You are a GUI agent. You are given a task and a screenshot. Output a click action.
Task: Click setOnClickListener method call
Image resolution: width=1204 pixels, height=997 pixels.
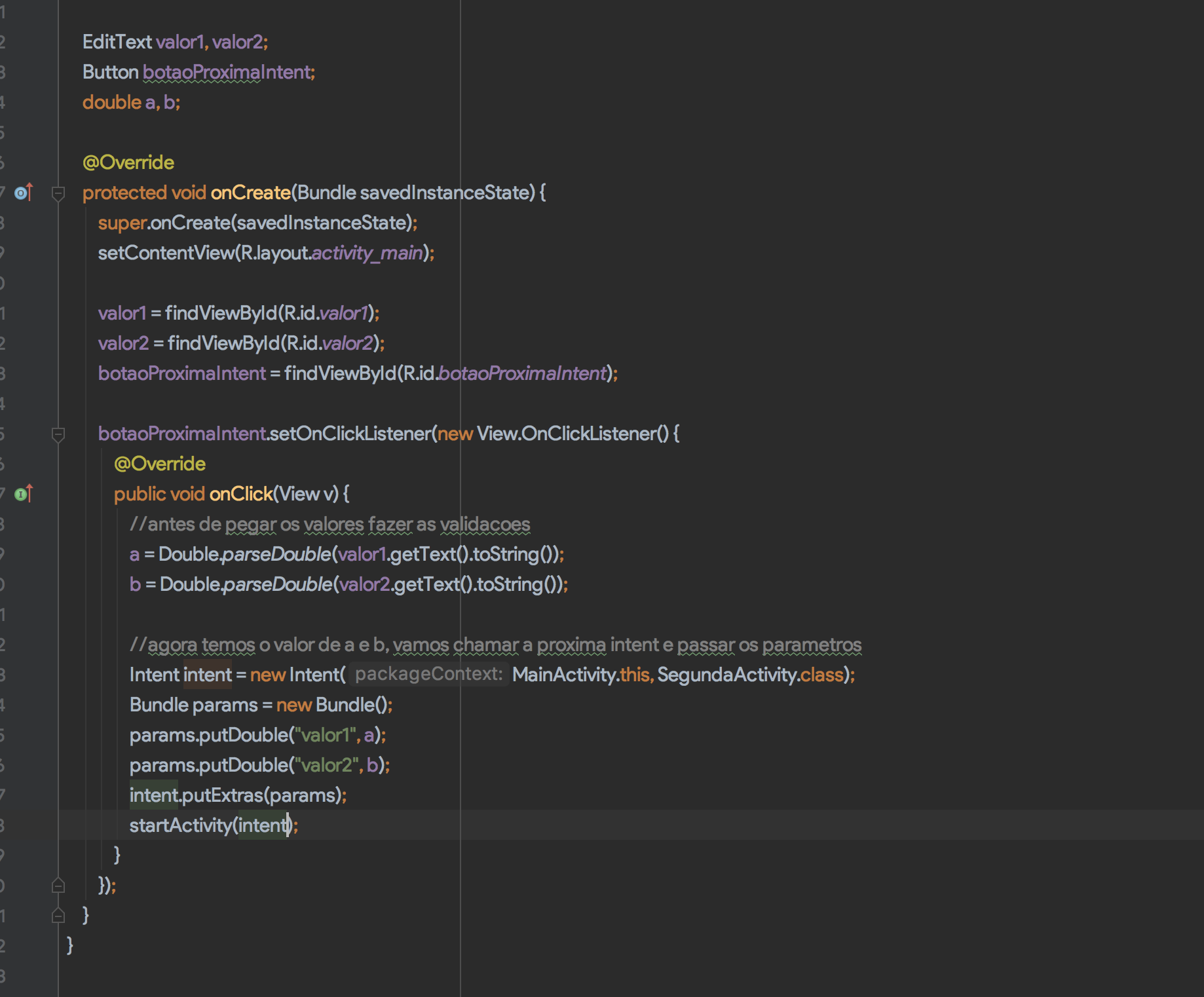click(x=350, y=434)
